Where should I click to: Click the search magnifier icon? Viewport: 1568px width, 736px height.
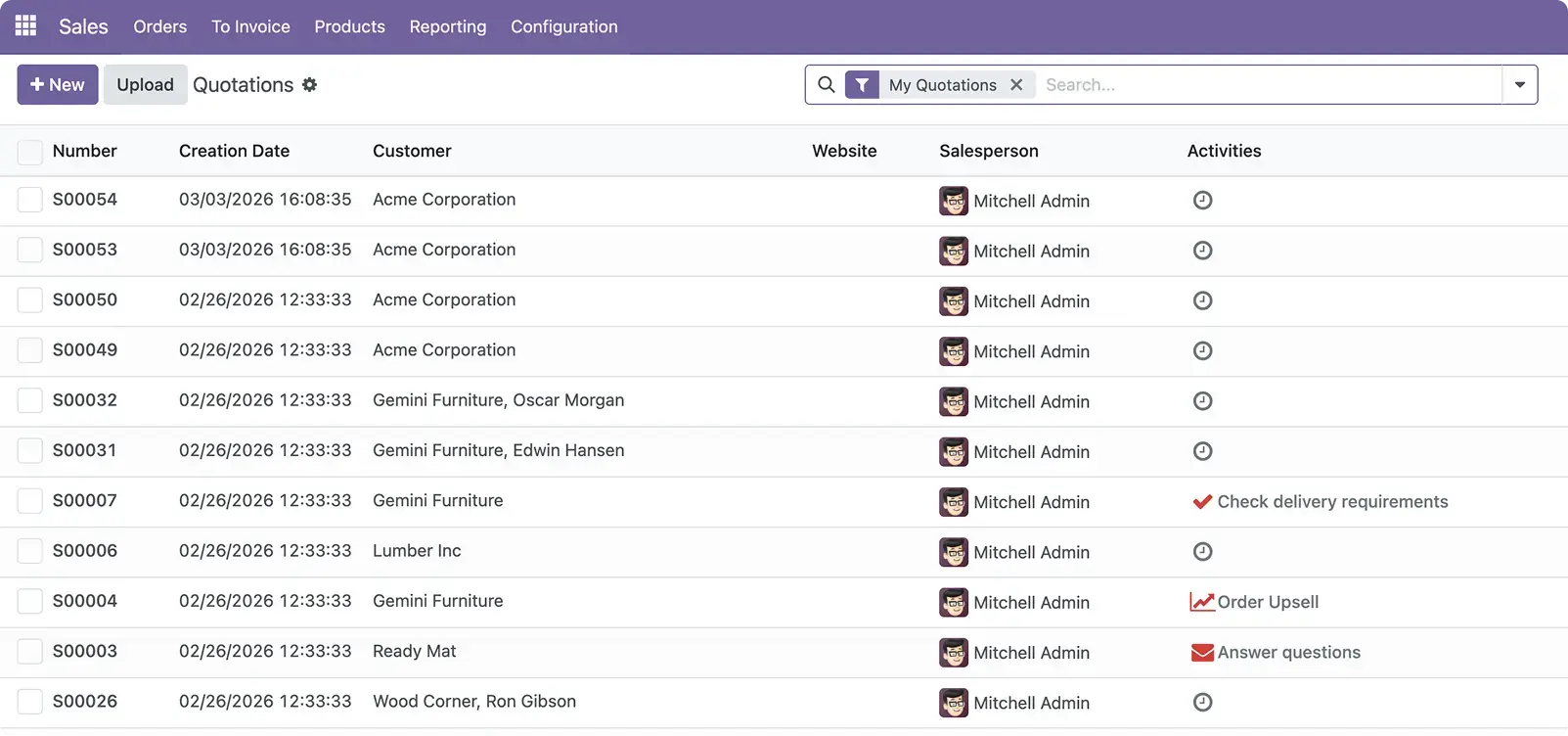point(827,85)
